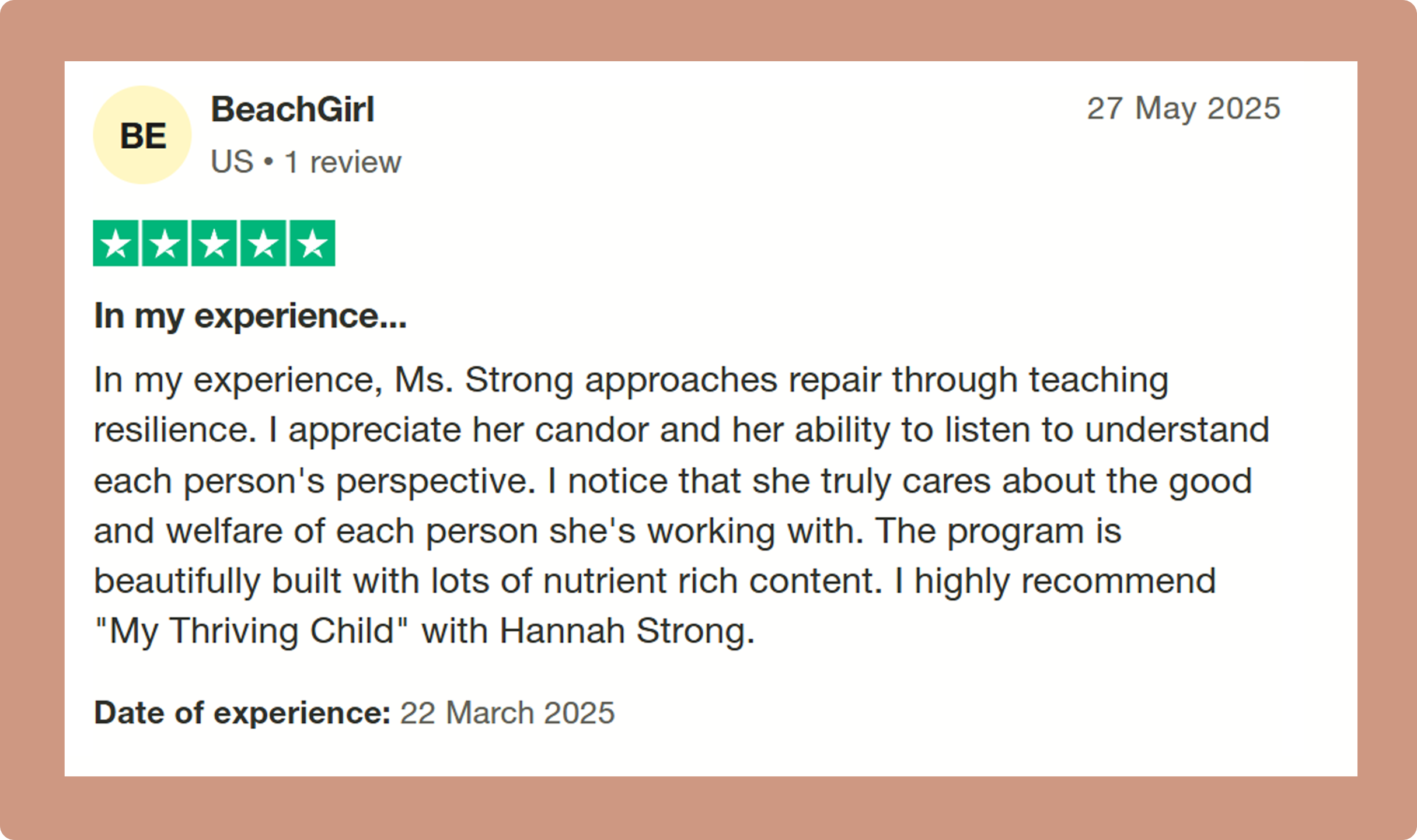Select the third green star
The height and width of the screenshot is (840, 1417).
[x=214, y=243]
